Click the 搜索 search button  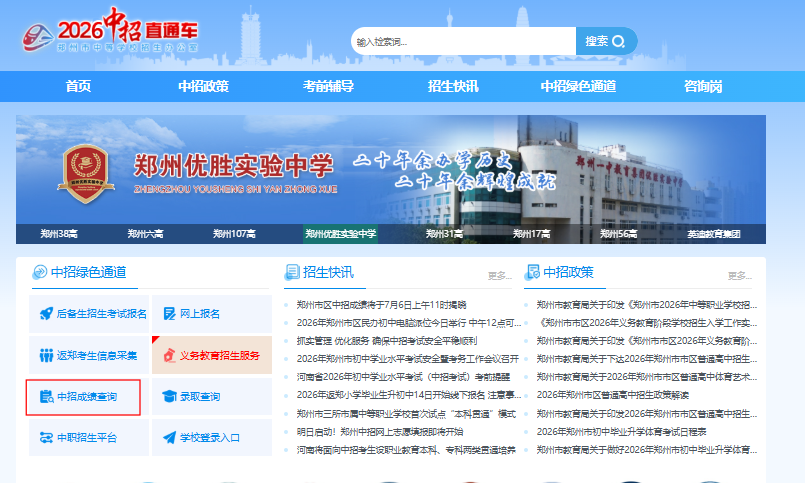point(606,41)
